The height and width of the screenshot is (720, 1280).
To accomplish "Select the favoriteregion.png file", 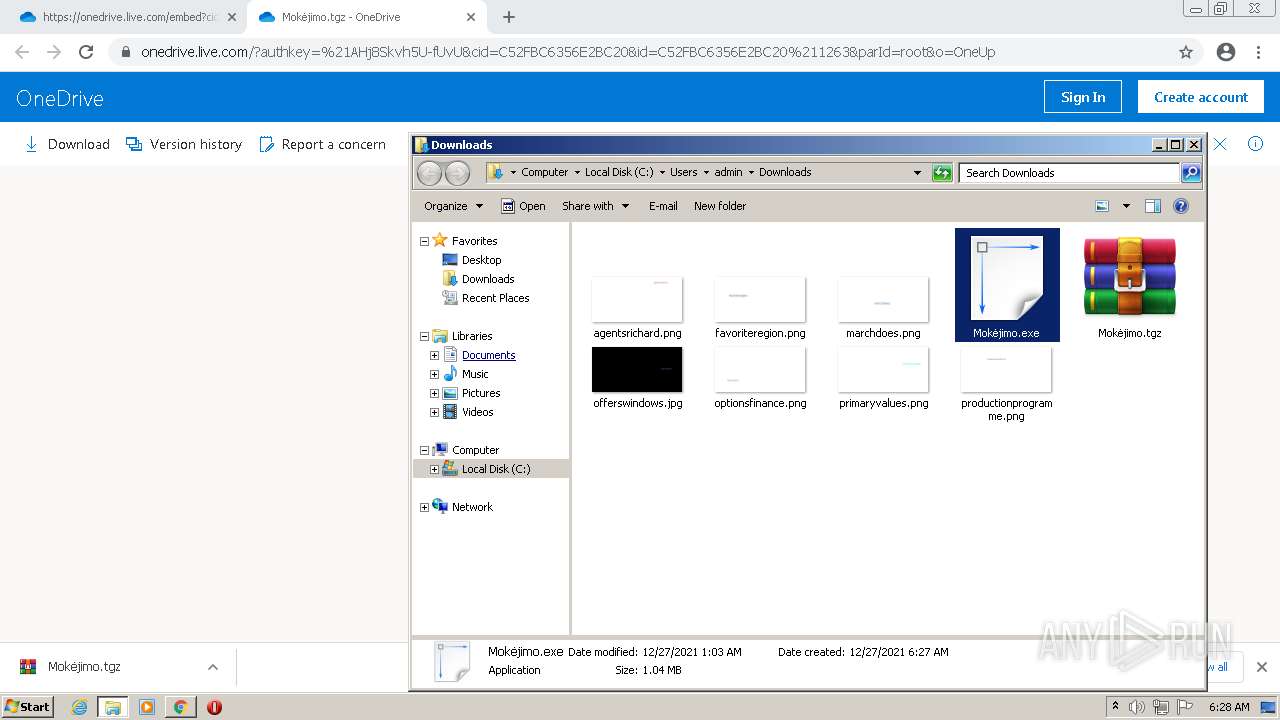I will pos(760,308).
